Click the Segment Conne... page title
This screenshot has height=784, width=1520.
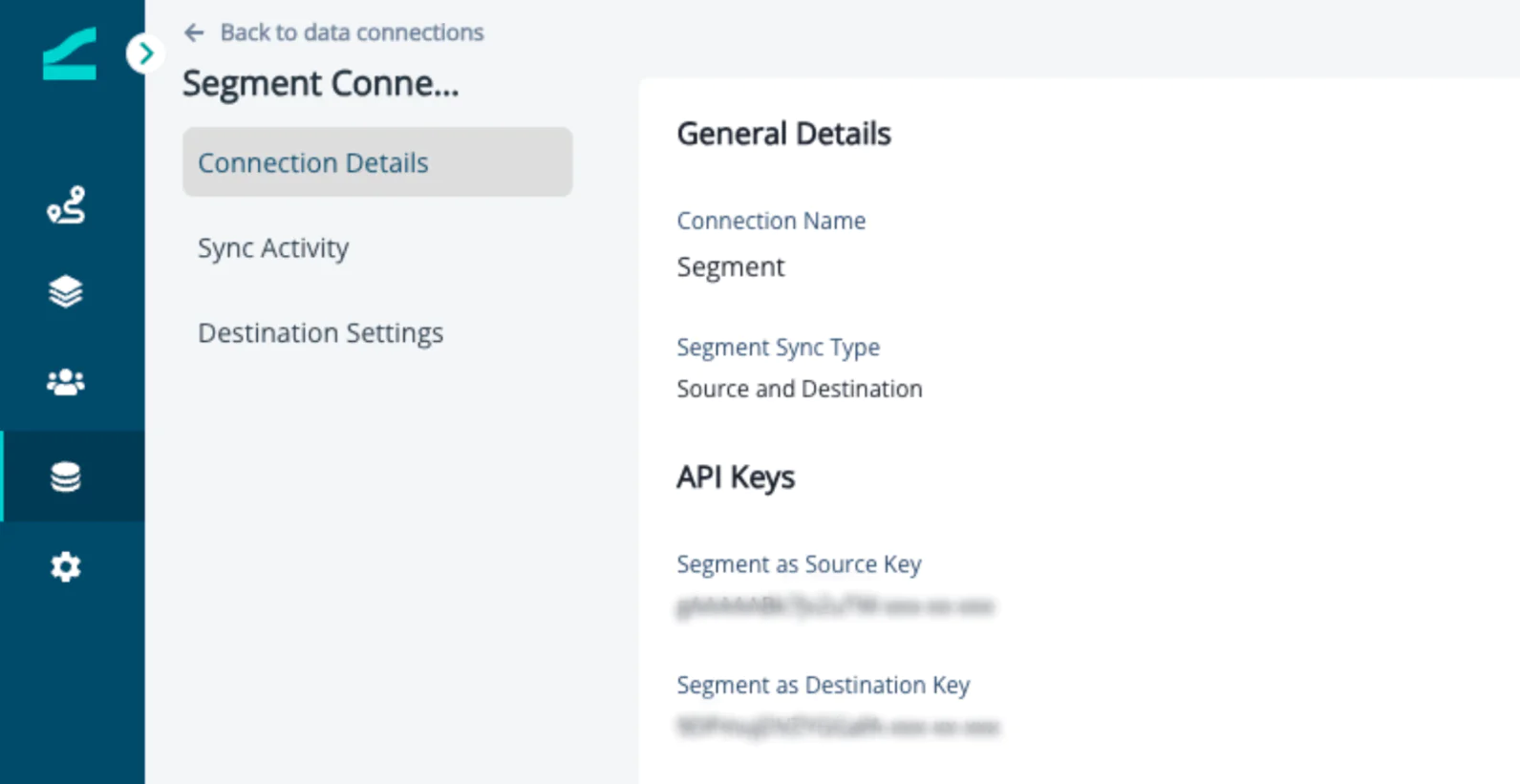[320, 84]
